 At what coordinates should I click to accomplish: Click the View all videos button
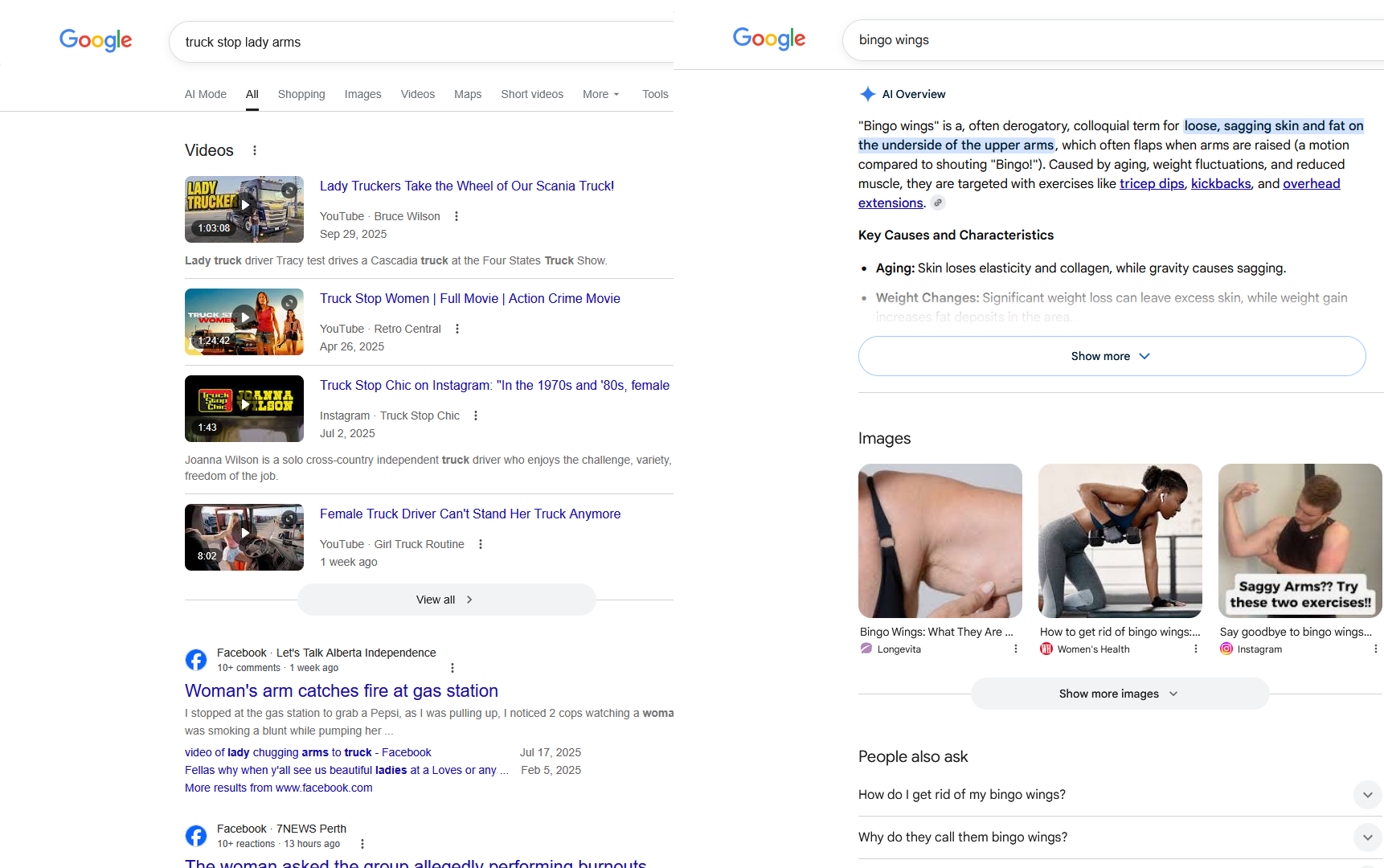[x=446, y=600]
